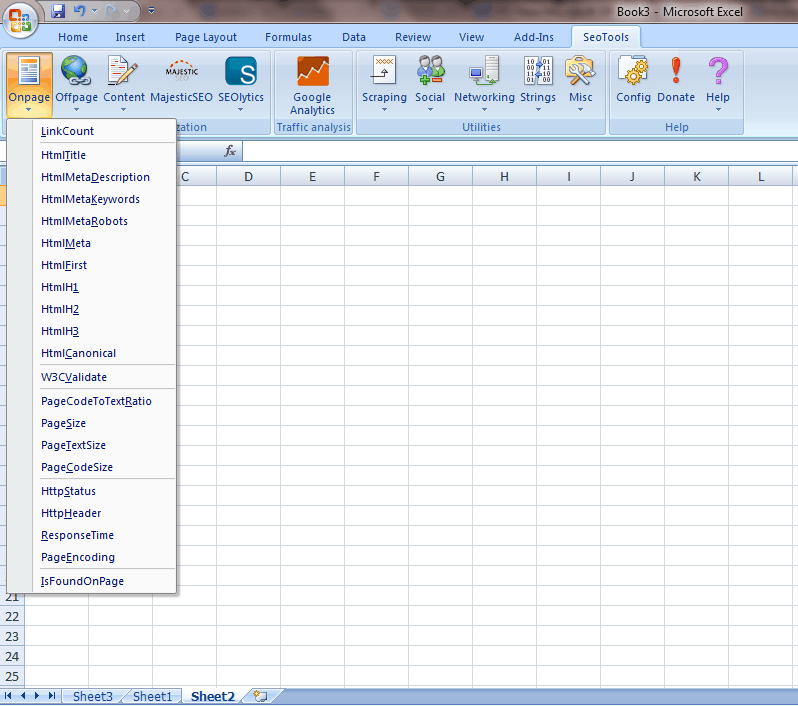Open the View ribbon tab
Image resolution: width=798 pixels, height=706 pixels.
[471, 37]
